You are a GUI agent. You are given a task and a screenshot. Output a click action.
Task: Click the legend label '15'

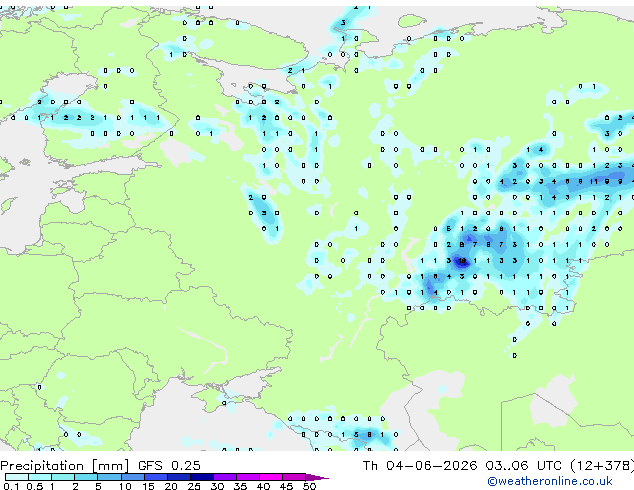[148, 486]
